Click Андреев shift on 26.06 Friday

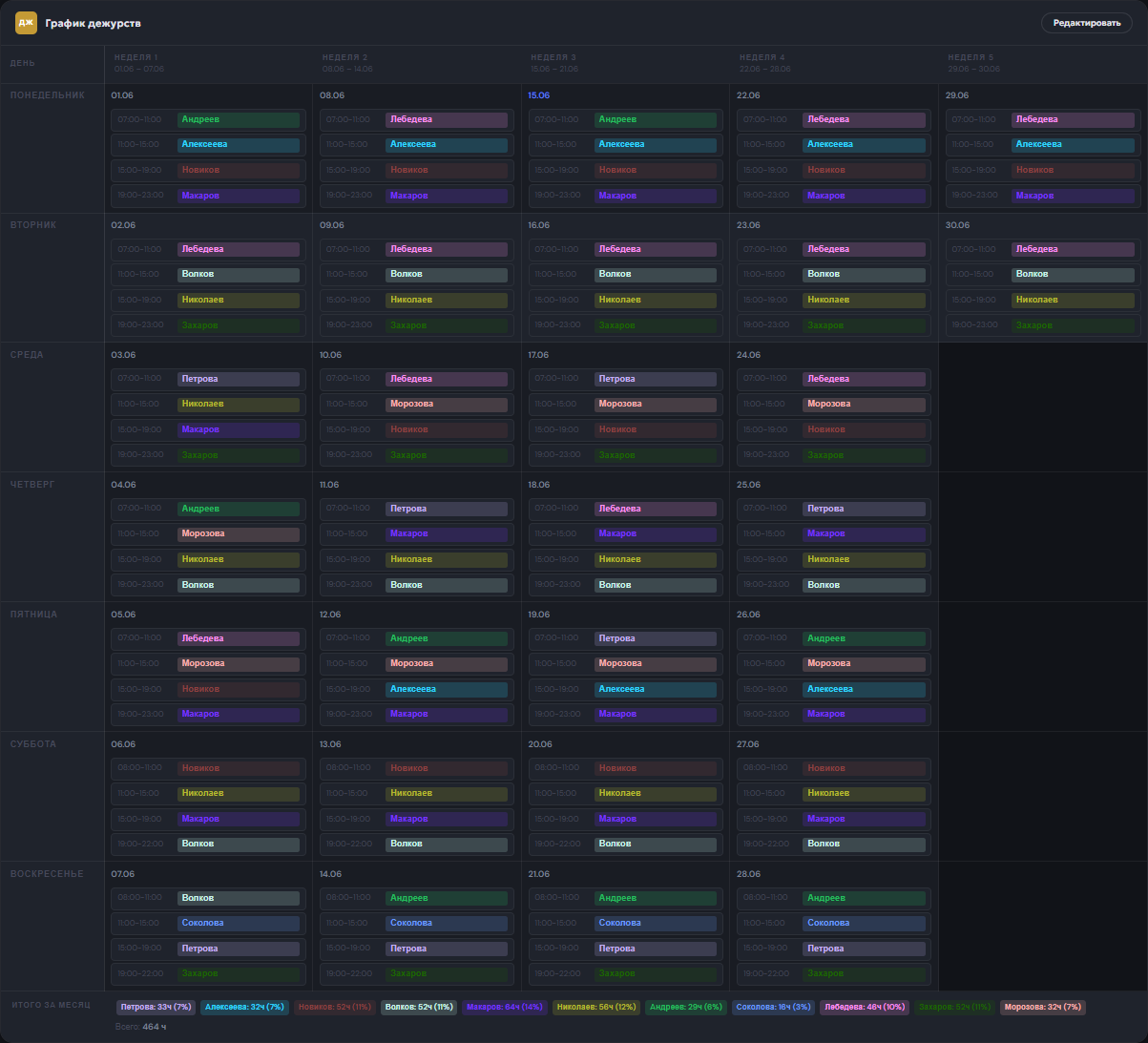[865, 639]
